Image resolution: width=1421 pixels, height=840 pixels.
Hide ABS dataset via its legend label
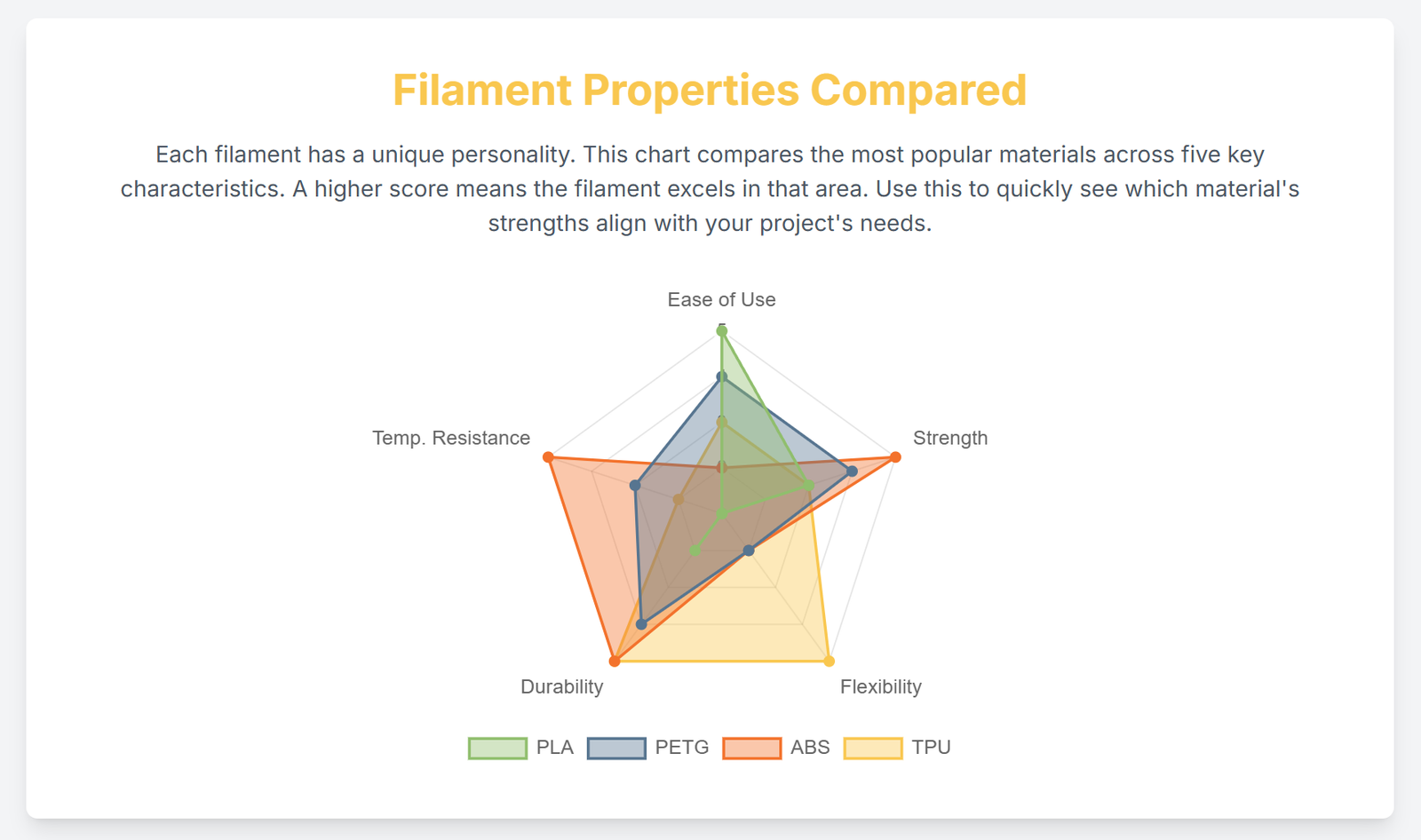[809, 748]
